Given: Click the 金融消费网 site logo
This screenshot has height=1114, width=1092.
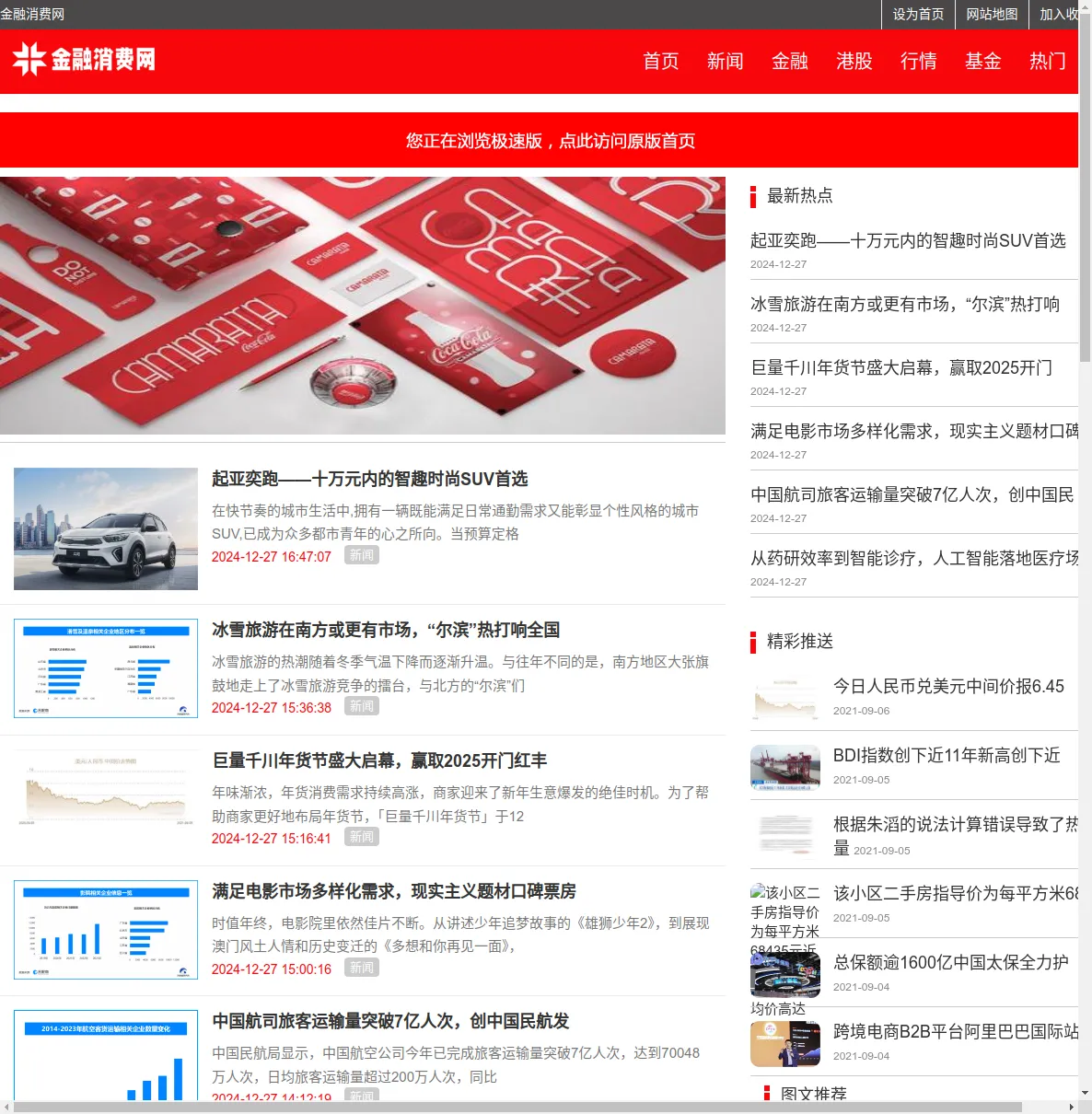Looking at the screenshot, I should point(84,60).
